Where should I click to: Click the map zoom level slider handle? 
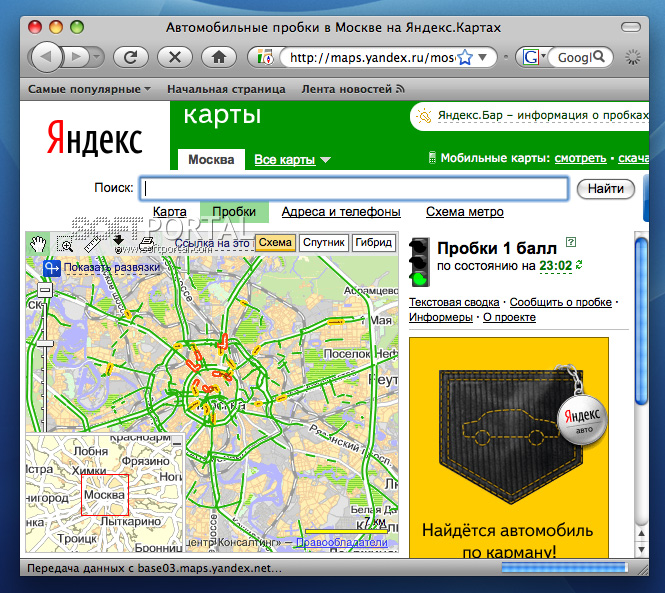tap(45, 343)
